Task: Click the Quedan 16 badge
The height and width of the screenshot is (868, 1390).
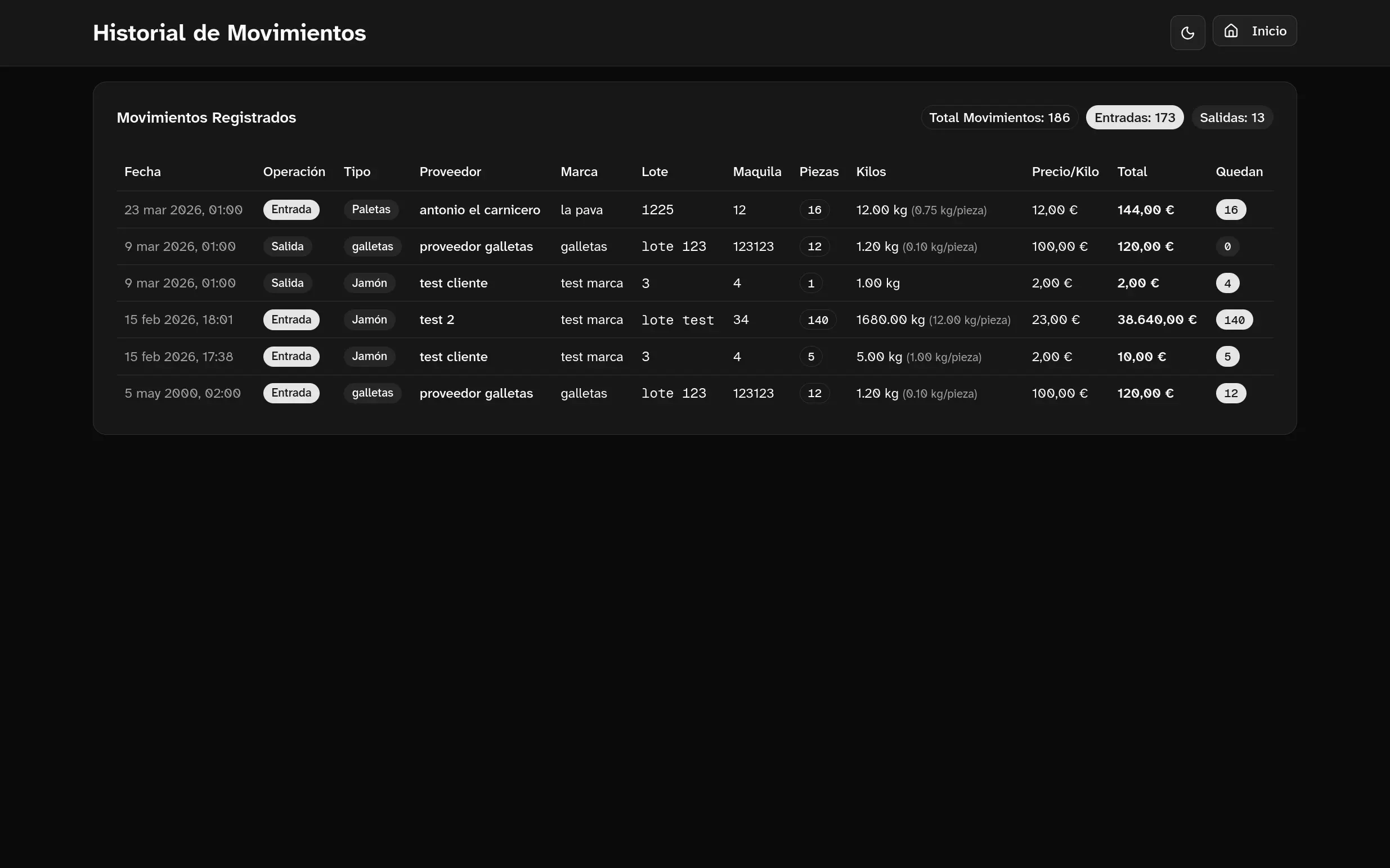Action: 1230,209
